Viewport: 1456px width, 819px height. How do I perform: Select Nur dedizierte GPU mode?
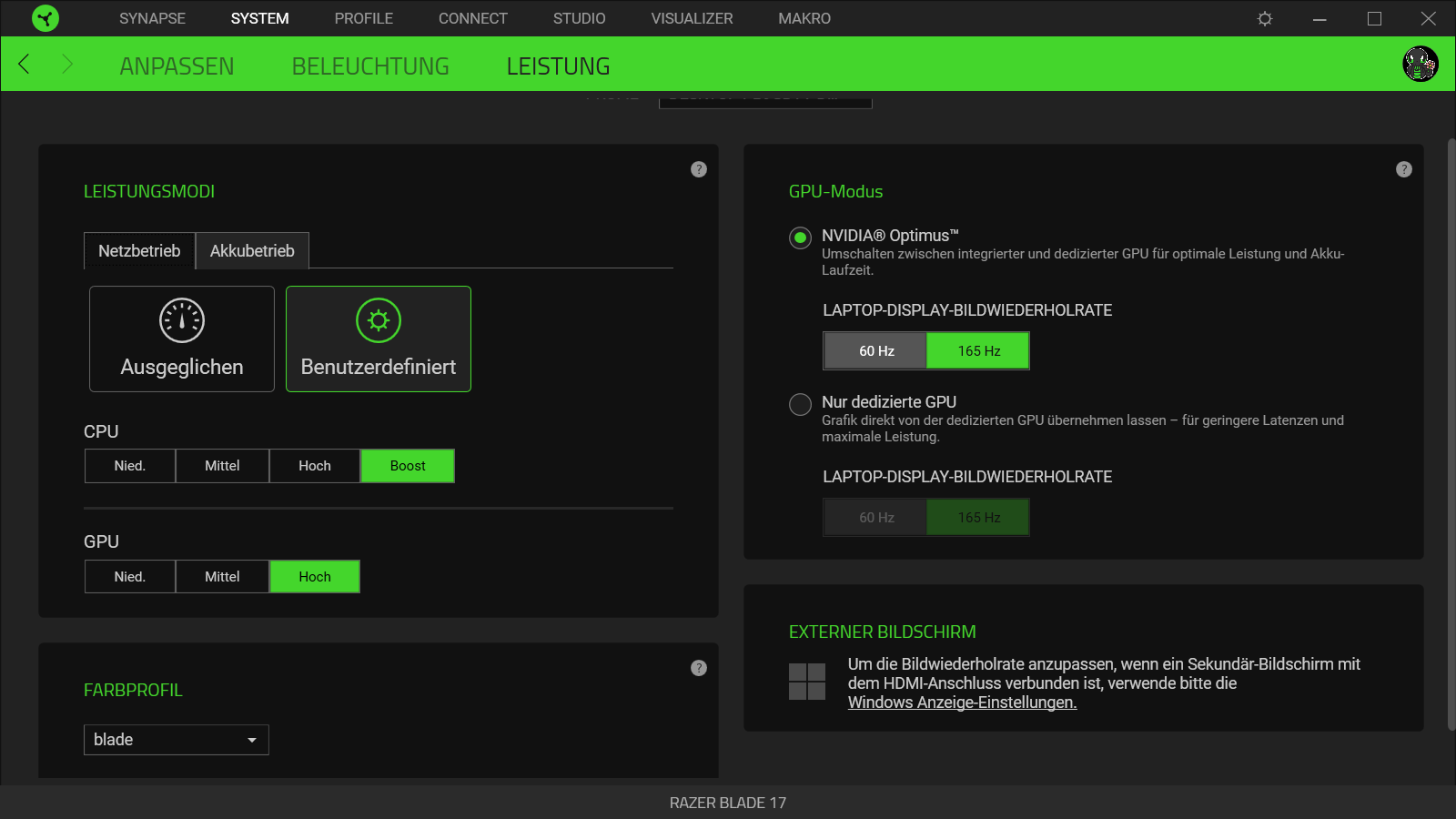pos(800,405)
